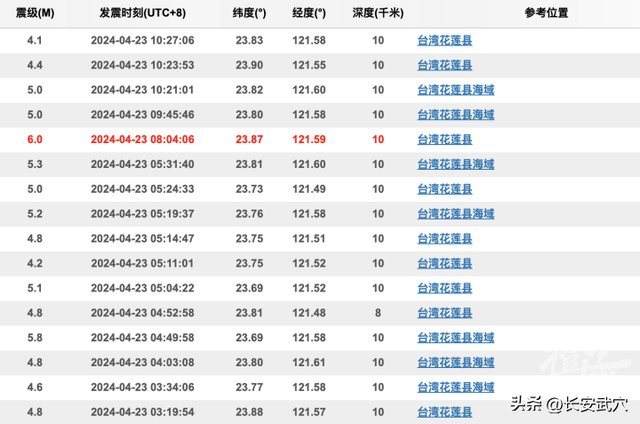This screenshot has height=424, width=640.
Task: Click location link for the M4.2 earthquake
Action: point(444,264)
